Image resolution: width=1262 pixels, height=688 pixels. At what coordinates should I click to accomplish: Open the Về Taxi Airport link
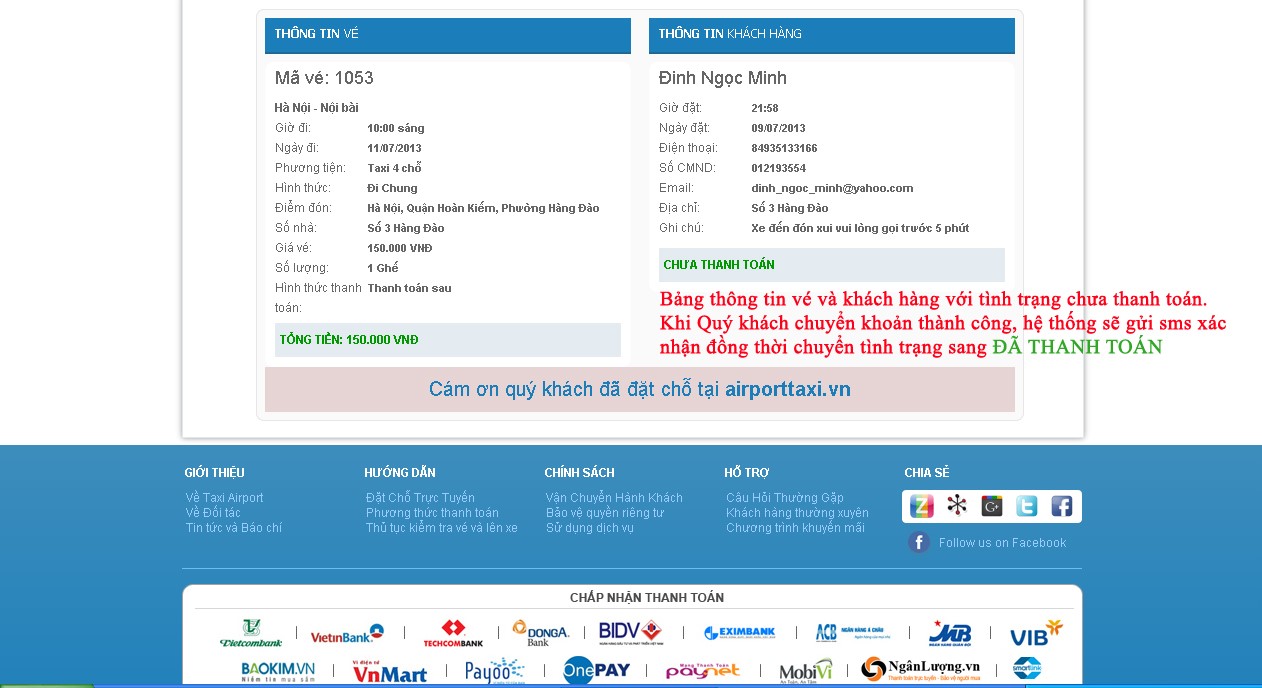pos(224,498)
